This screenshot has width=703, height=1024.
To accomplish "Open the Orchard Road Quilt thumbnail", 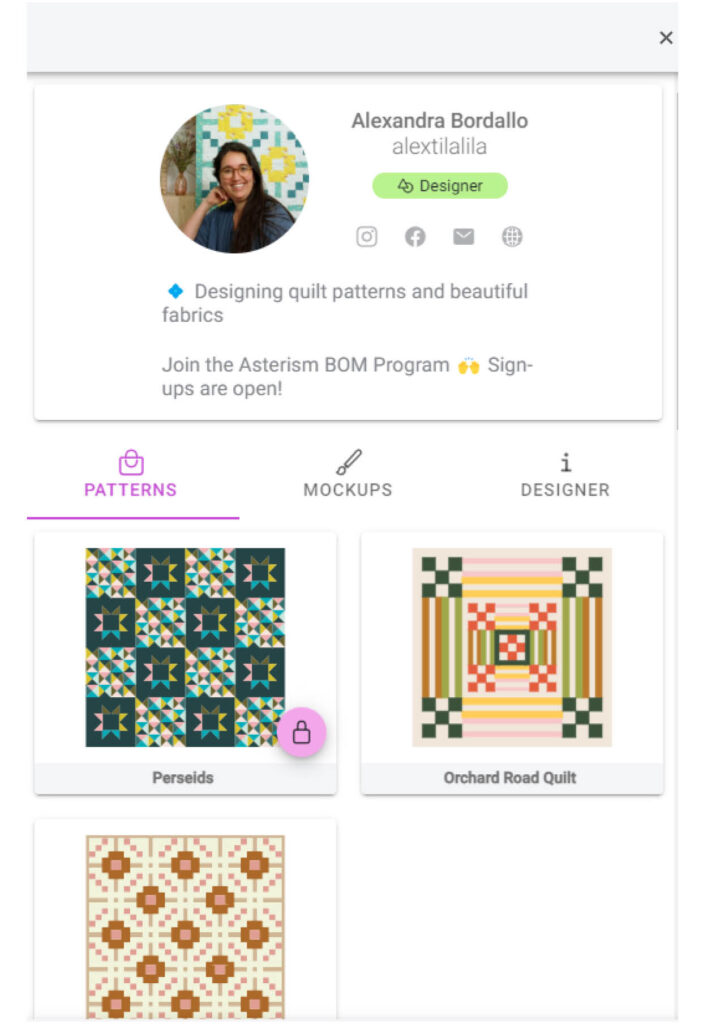I will point(512,647).
